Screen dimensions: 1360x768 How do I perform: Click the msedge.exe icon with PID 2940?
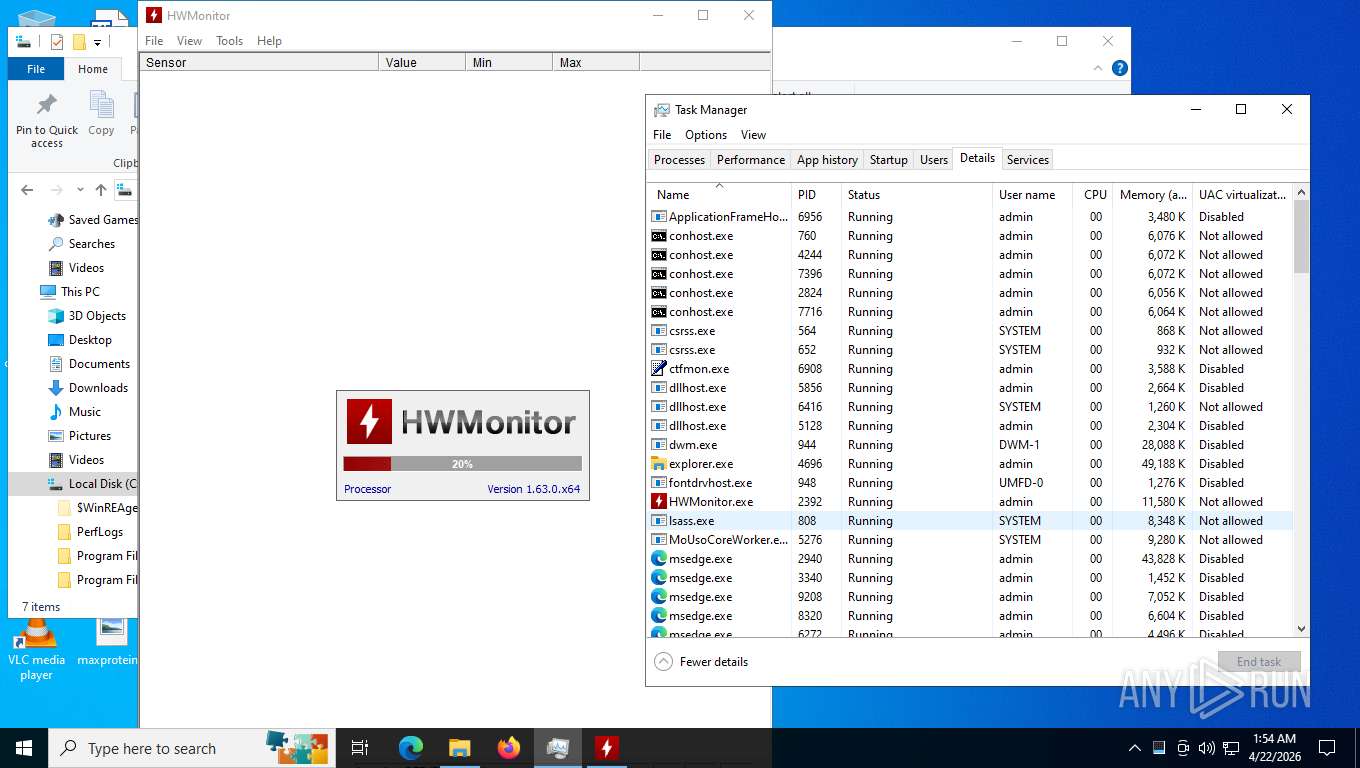659,559
